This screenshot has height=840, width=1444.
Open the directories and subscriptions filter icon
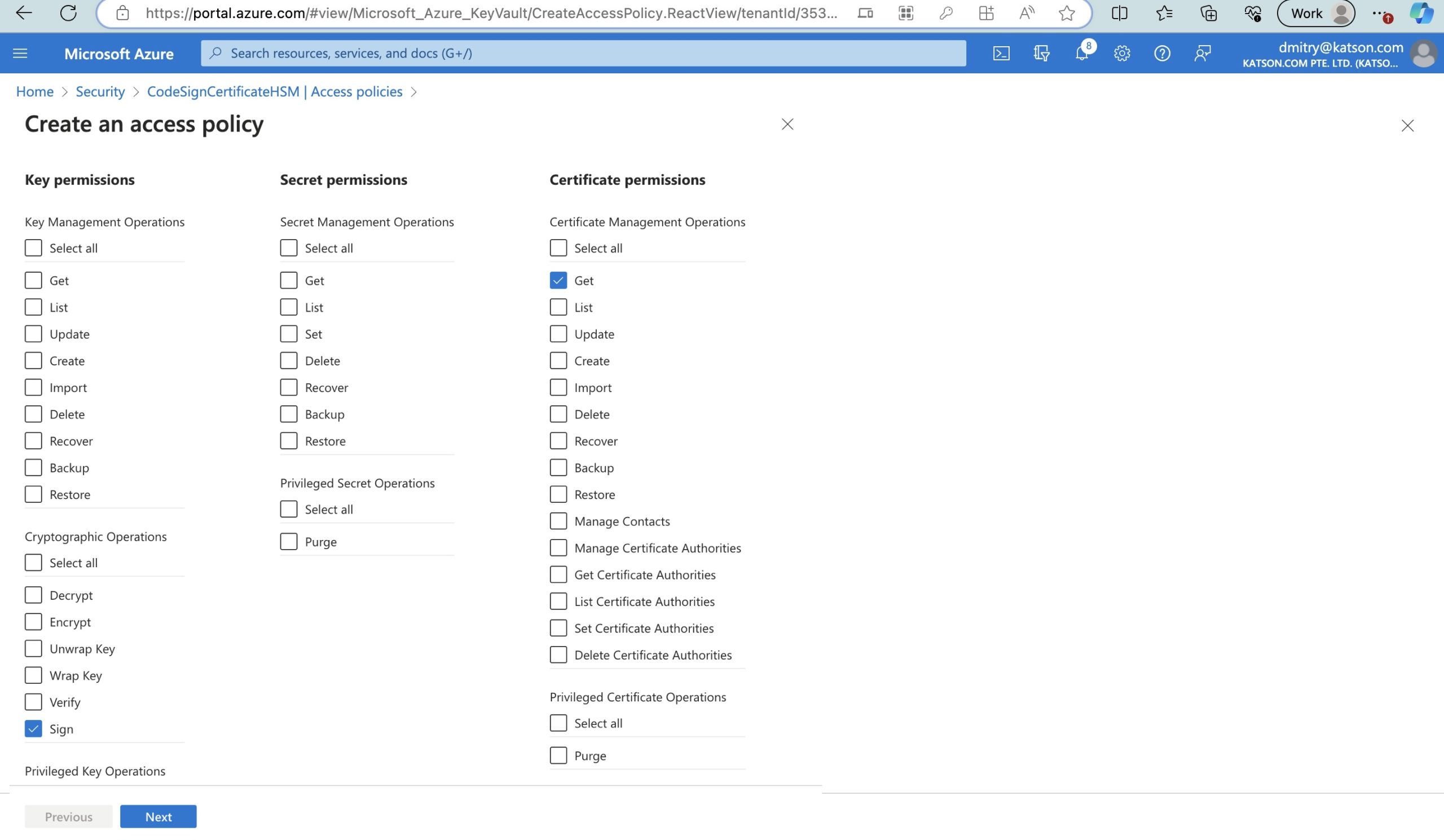1041,53
